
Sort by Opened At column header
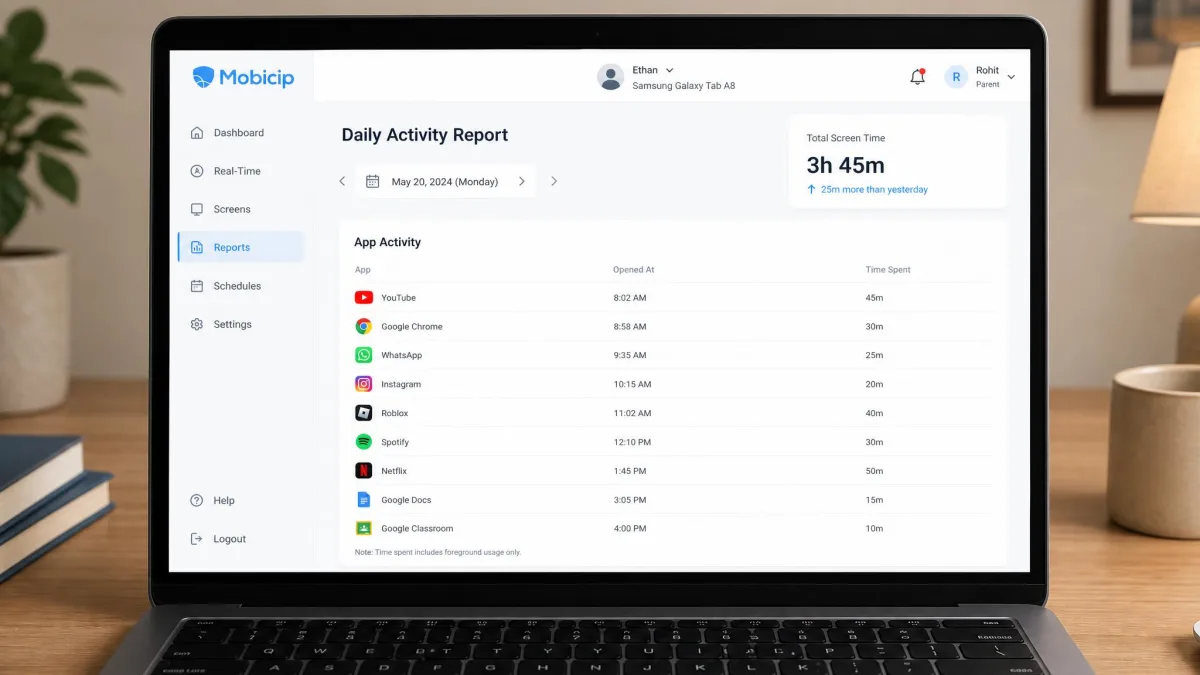point(634,270)
